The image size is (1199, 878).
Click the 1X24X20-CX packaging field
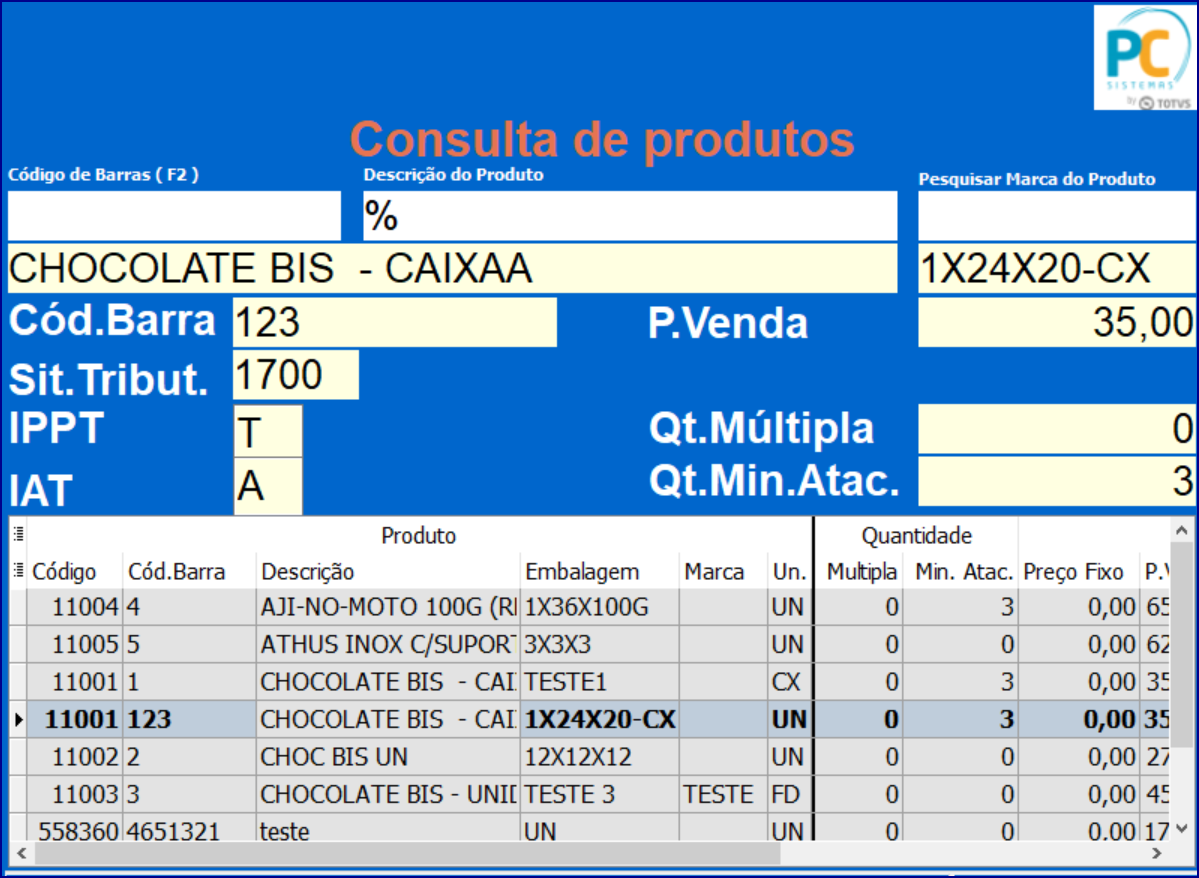(x=1057, y=268)
